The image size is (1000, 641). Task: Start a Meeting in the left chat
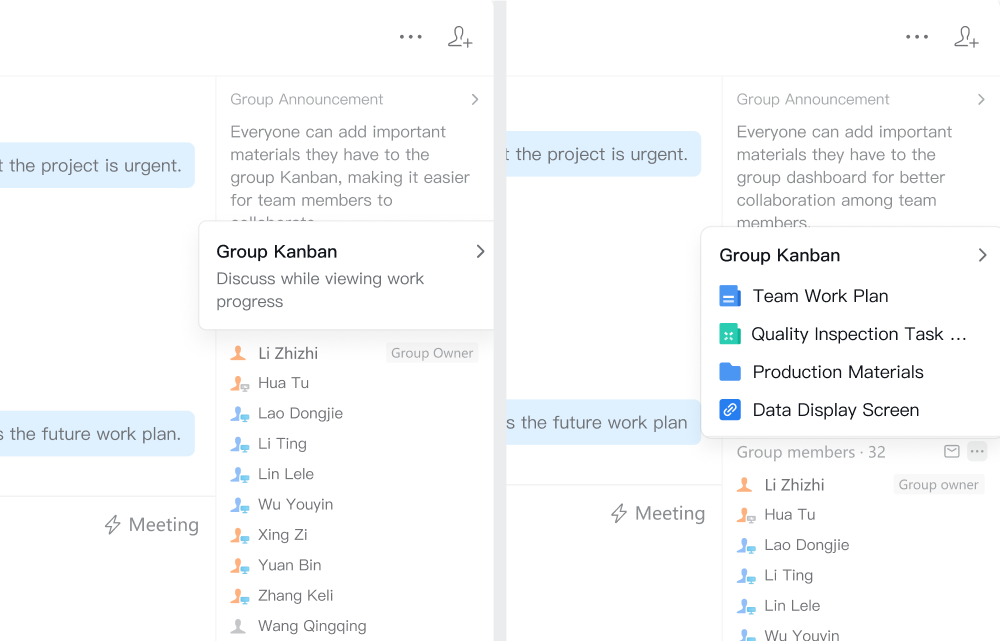click(x=152, y=525)
